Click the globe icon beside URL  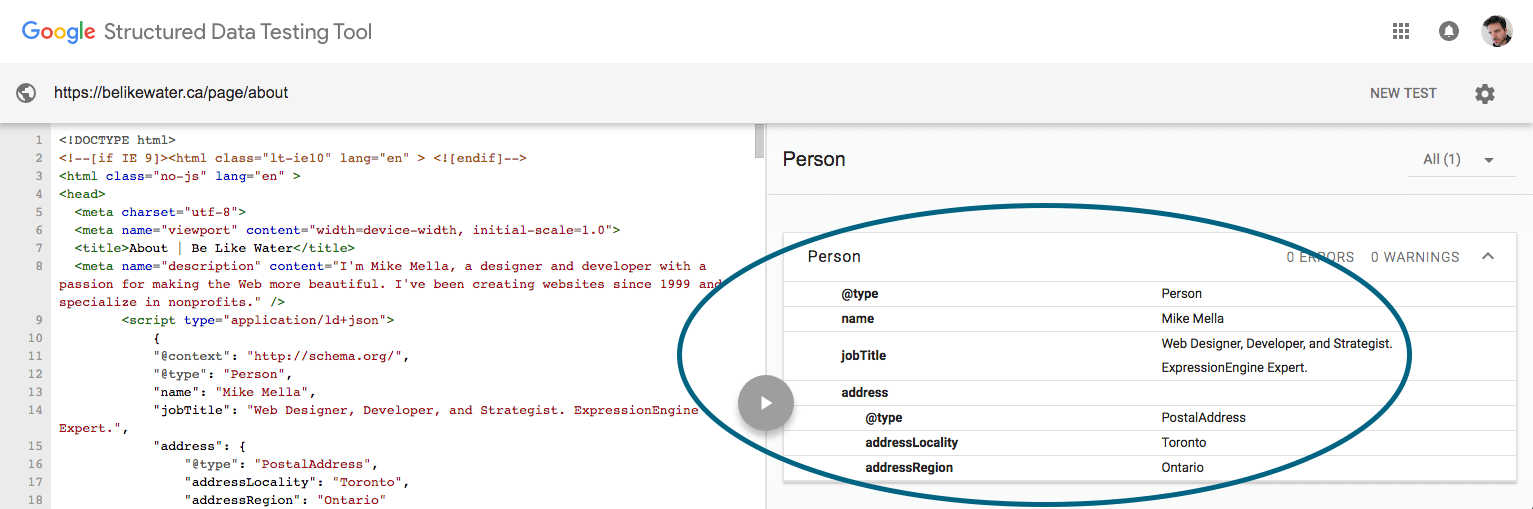[x=26, y=93]
